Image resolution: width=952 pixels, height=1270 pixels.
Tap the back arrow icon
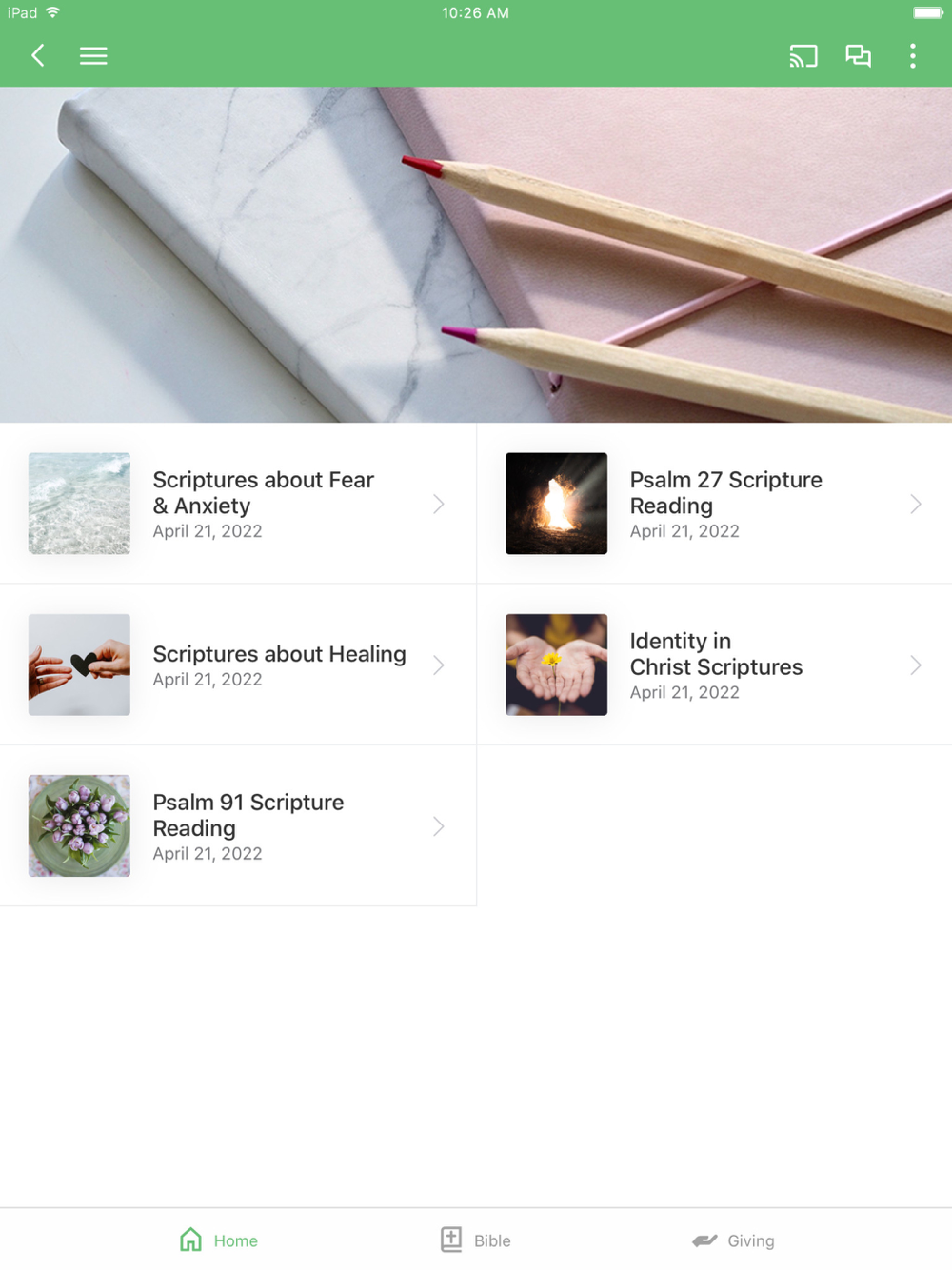(x=38, y=56)
